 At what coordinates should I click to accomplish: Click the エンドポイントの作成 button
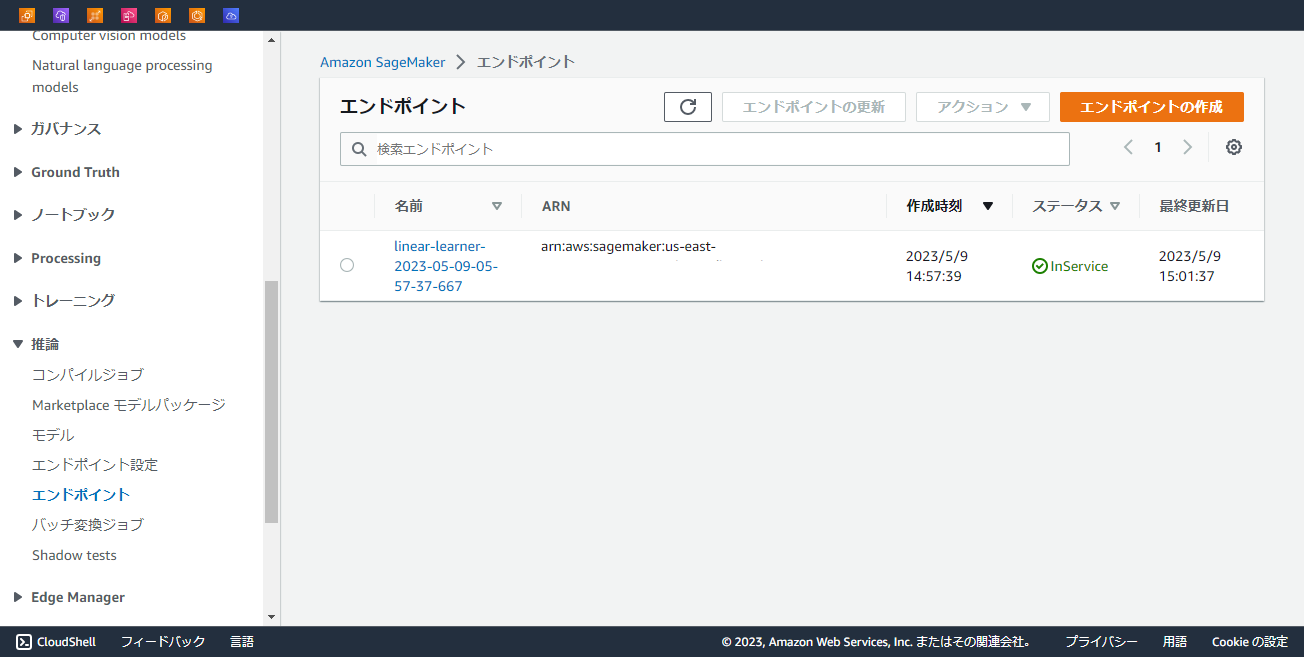tap(1151, 107)
